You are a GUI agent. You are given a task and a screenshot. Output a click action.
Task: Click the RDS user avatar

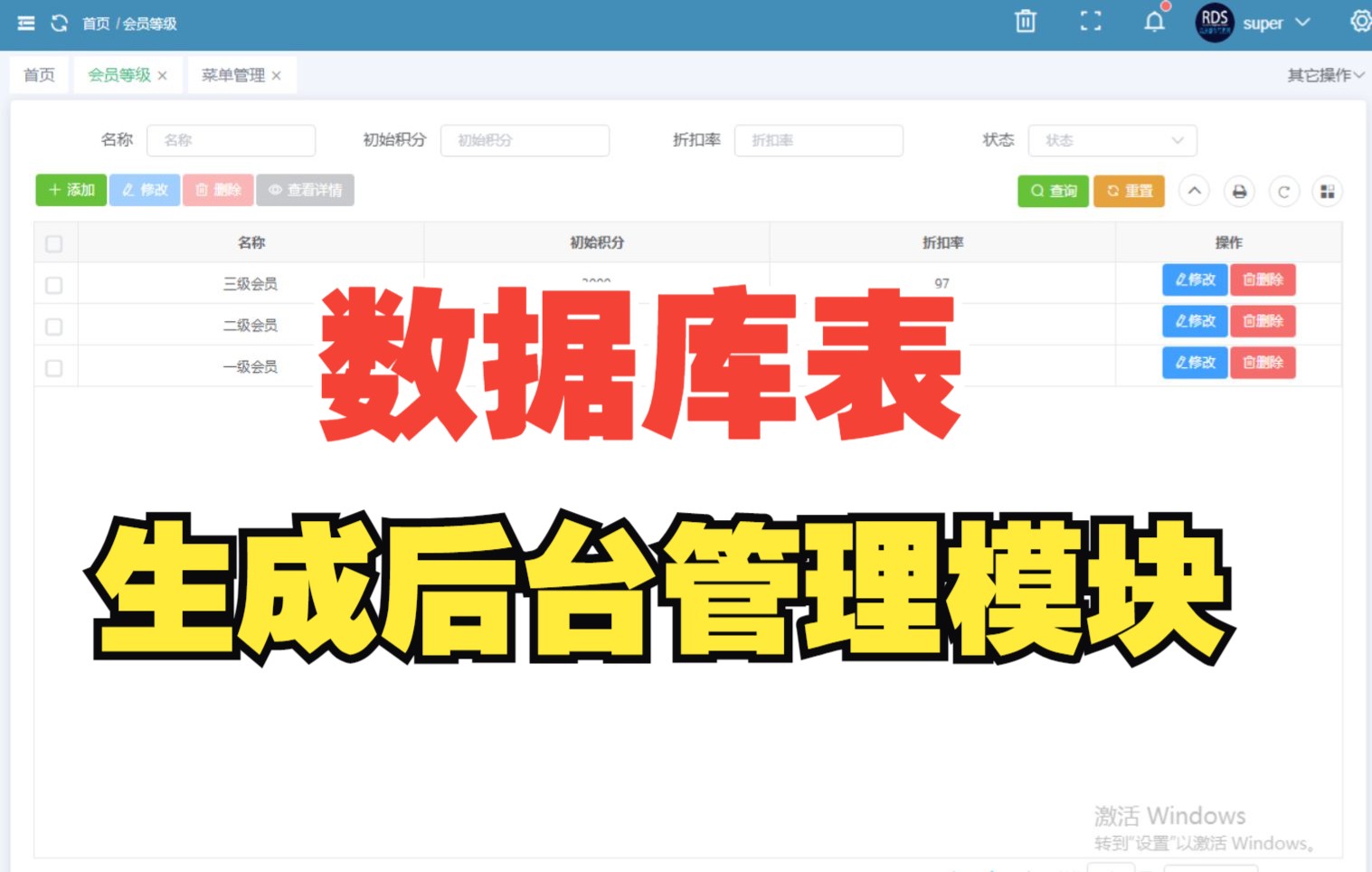pos(1215,23)
